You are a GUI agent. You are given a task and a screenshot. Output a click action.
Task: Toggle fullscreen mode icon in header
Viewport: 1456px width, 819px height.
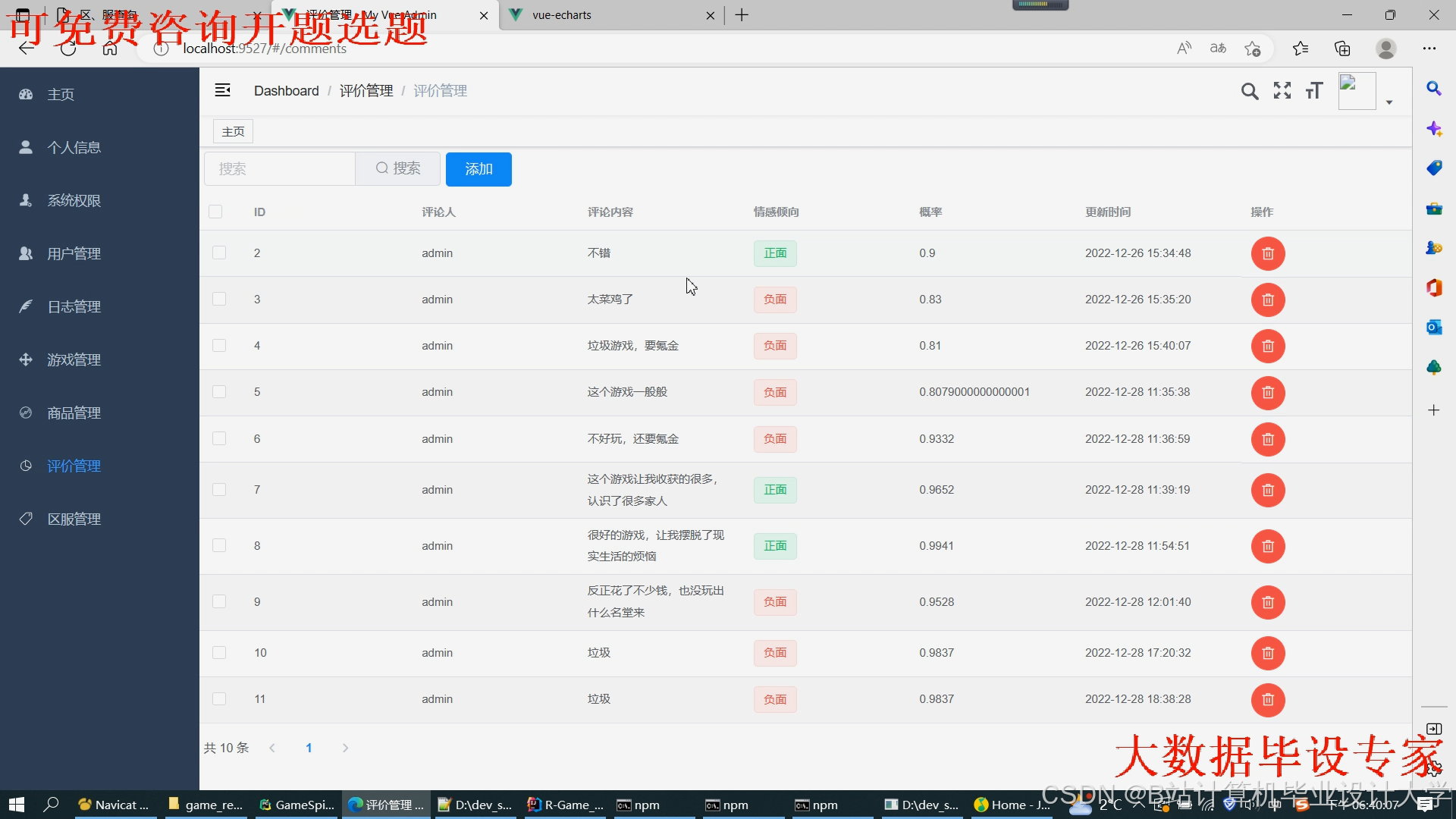click(x=1282, y=91)
